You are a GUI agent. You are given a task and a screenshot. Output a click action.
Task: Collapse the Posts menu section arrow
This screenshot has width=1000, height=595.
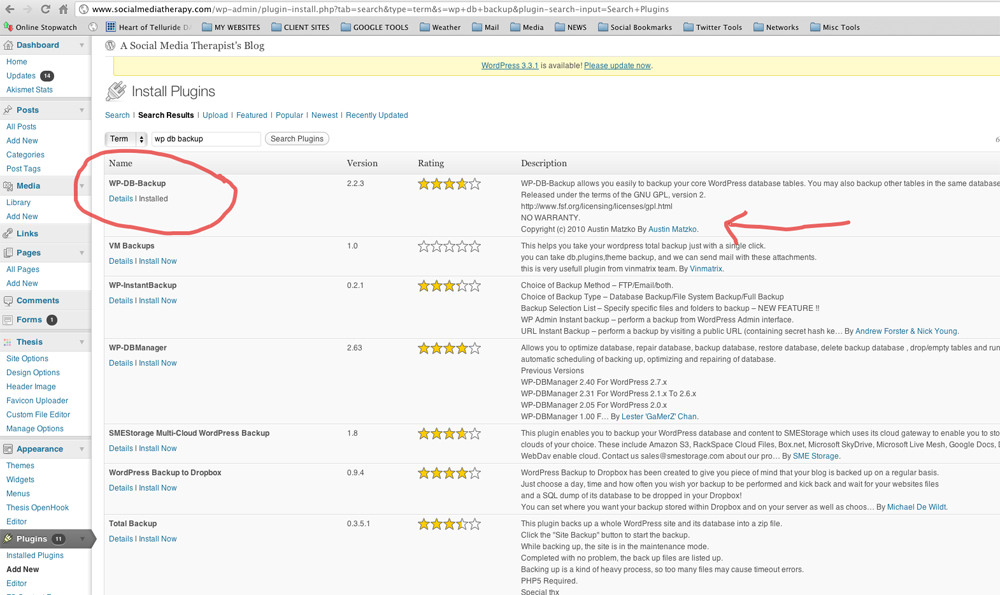click(82, 110)
